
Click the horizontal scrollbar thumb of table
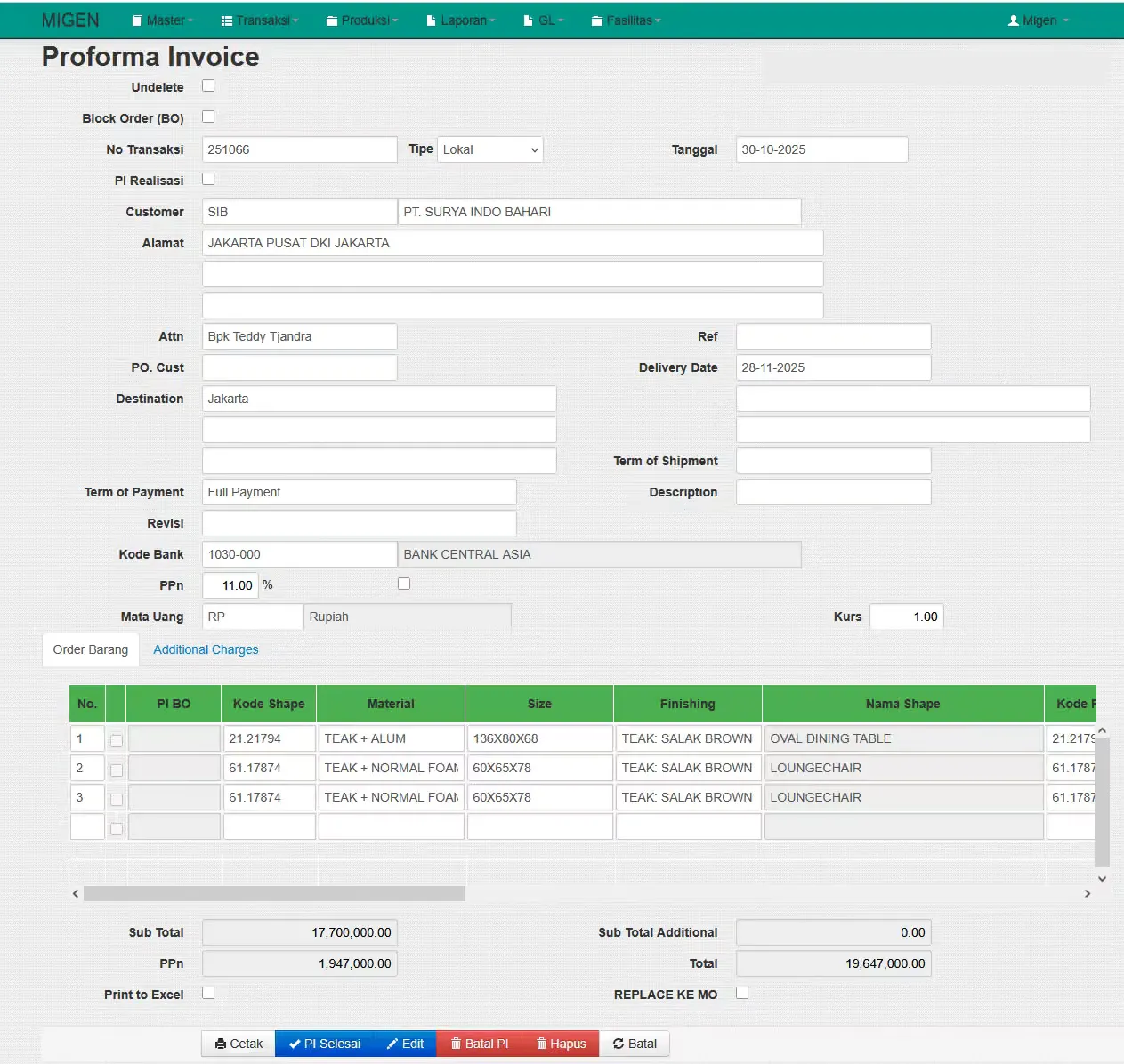pos(274,893)
